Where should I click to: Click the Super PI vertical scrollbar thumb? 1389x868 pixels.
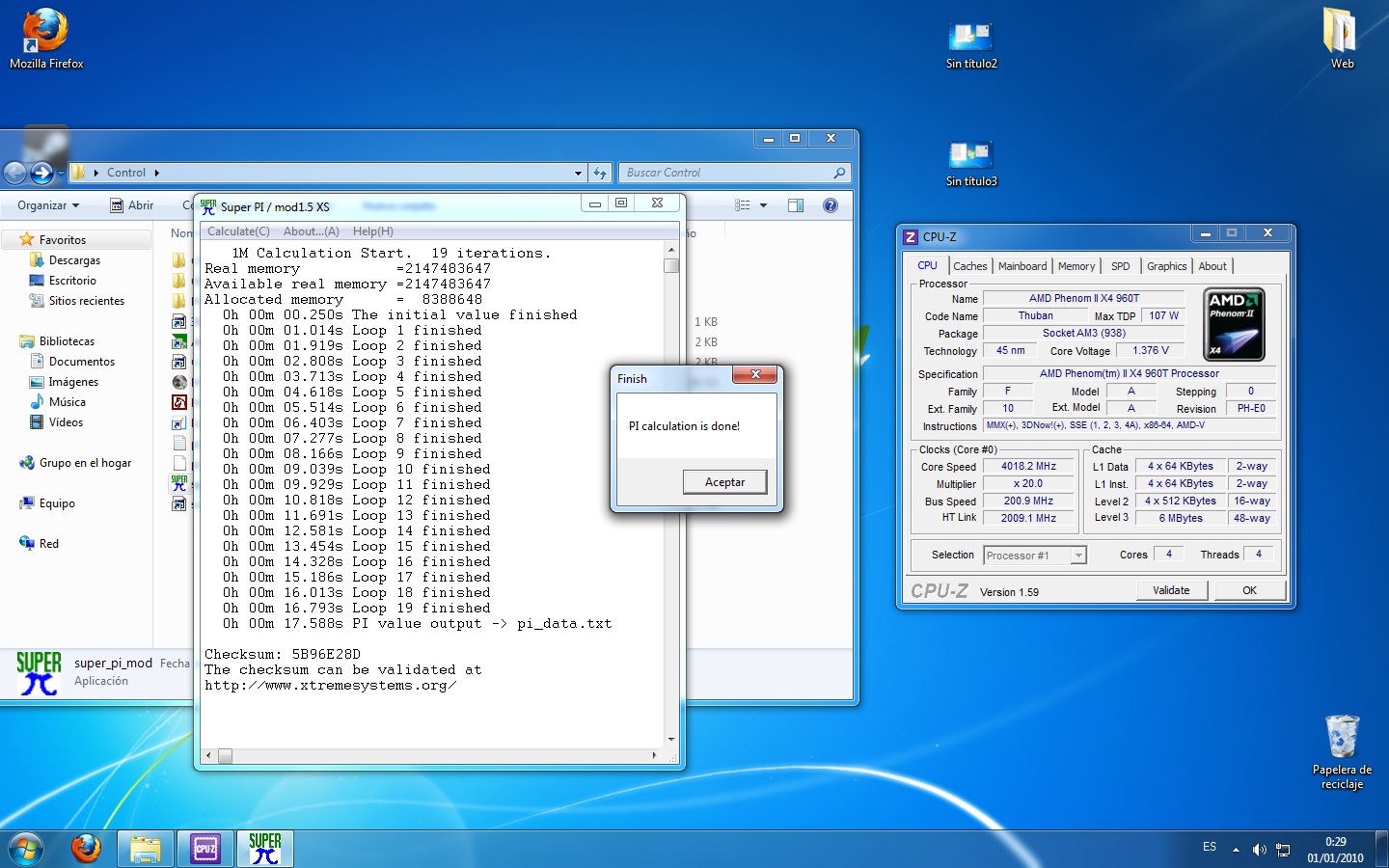click(671, 265)
